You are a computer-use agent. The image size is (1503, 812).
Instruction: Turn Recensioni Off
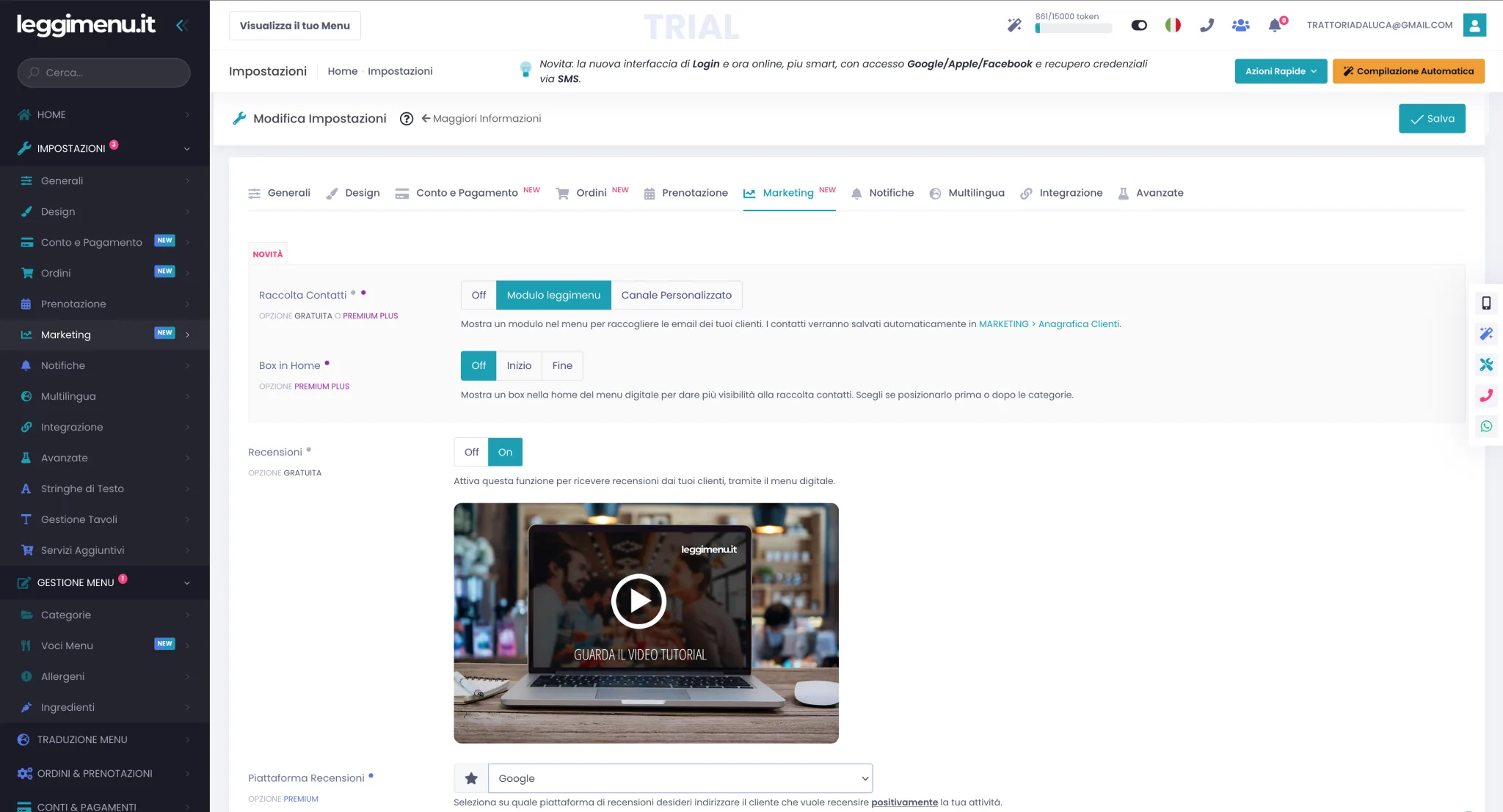(471, 452)
